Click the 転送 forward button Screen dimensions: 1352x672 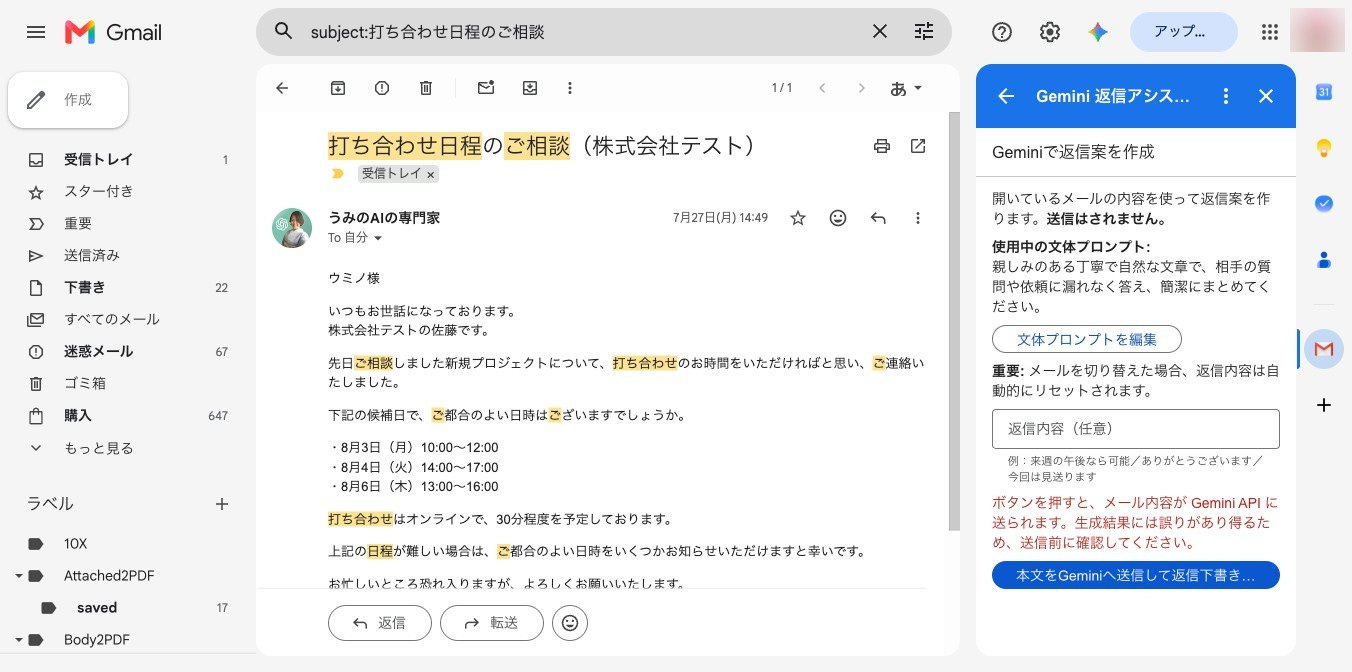(492, 623)
